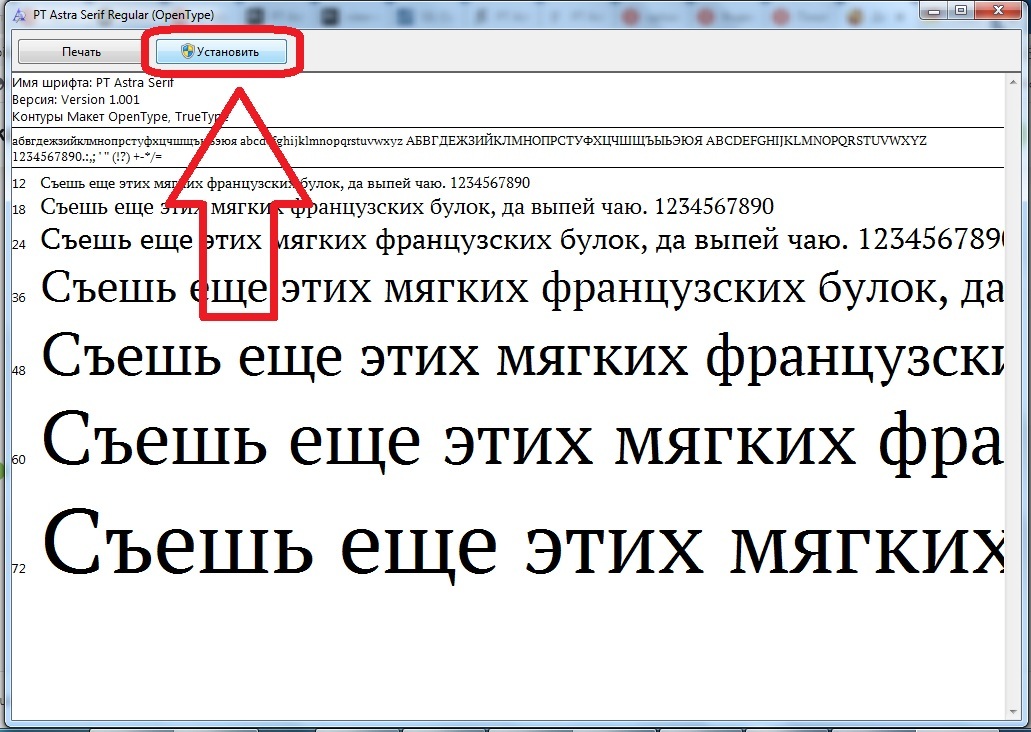The height and width of the screenshot is (732, 1031).
Task: Click the 12-point sample sentence
Action: pos(285,183)
